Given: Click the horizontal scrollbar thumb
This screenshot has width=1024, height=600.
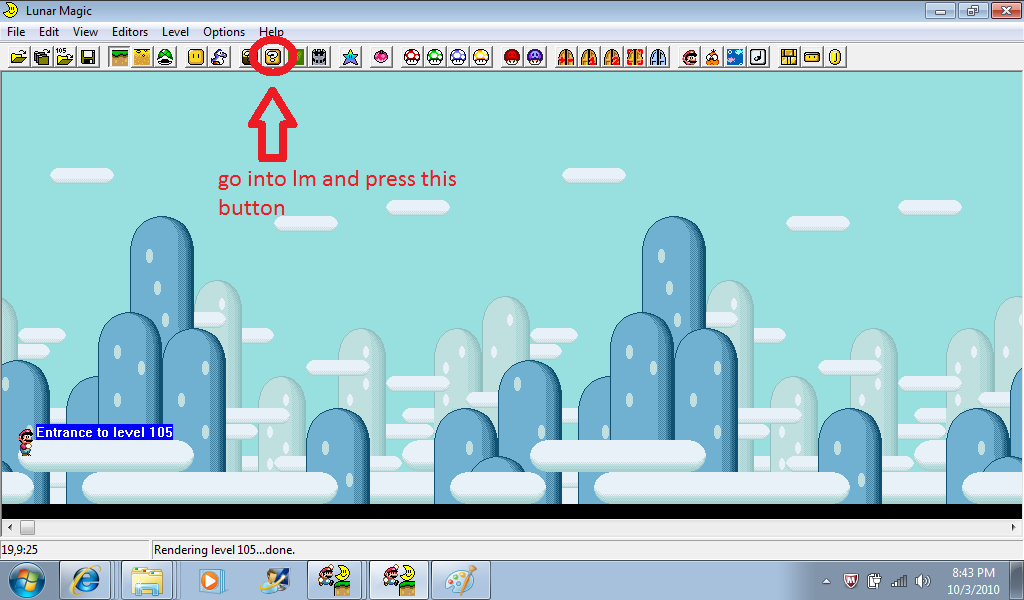Looking at the screenshot, I should [x=27, y=527].
